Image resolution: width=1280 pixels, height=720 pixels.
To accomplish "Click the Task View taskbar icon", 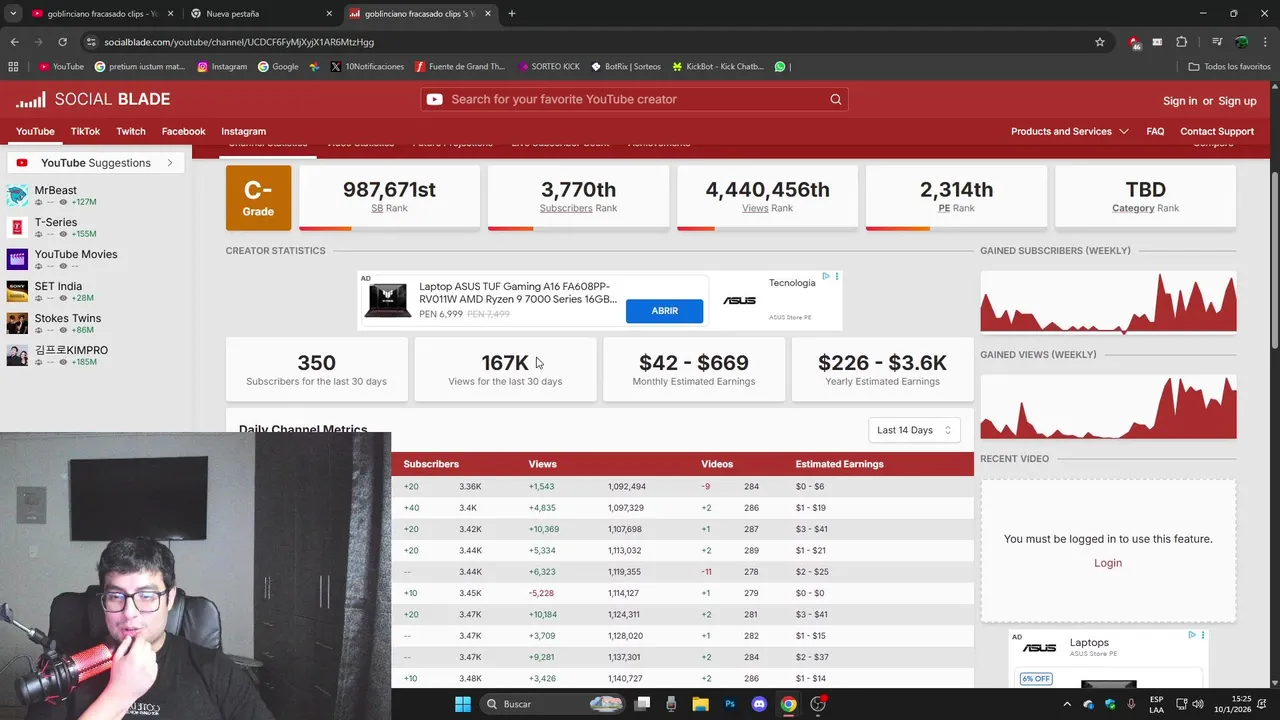I will coord(642,704).
